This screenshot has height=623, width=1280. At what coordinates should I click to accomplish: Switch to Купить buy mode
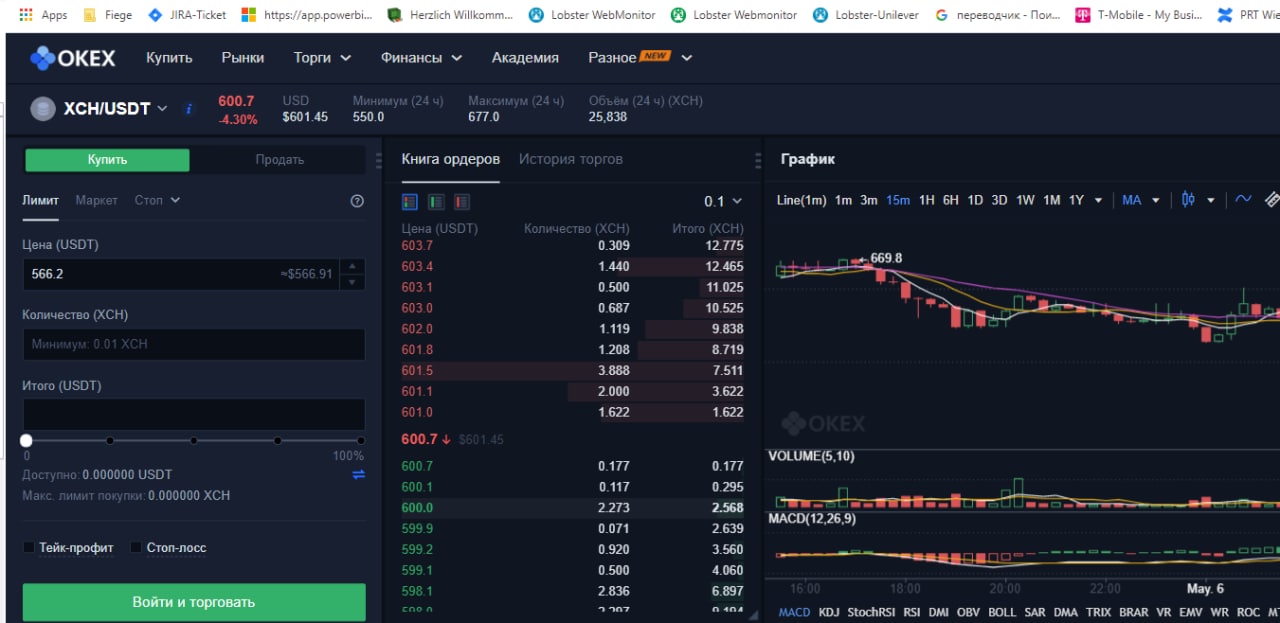coord(107,160)
